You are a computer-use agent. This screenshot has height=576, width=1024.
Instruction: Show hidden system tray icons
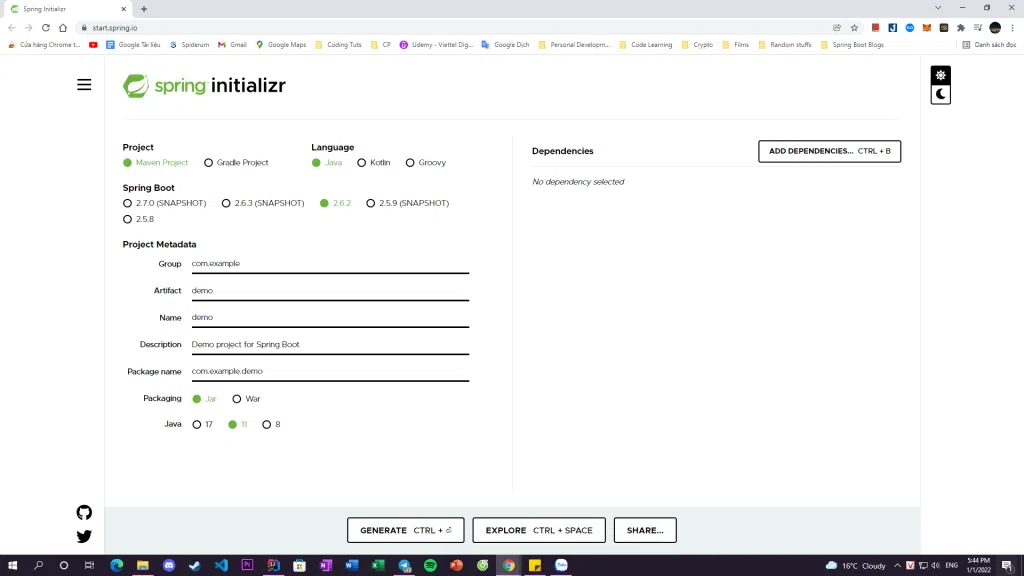[897, 566]
